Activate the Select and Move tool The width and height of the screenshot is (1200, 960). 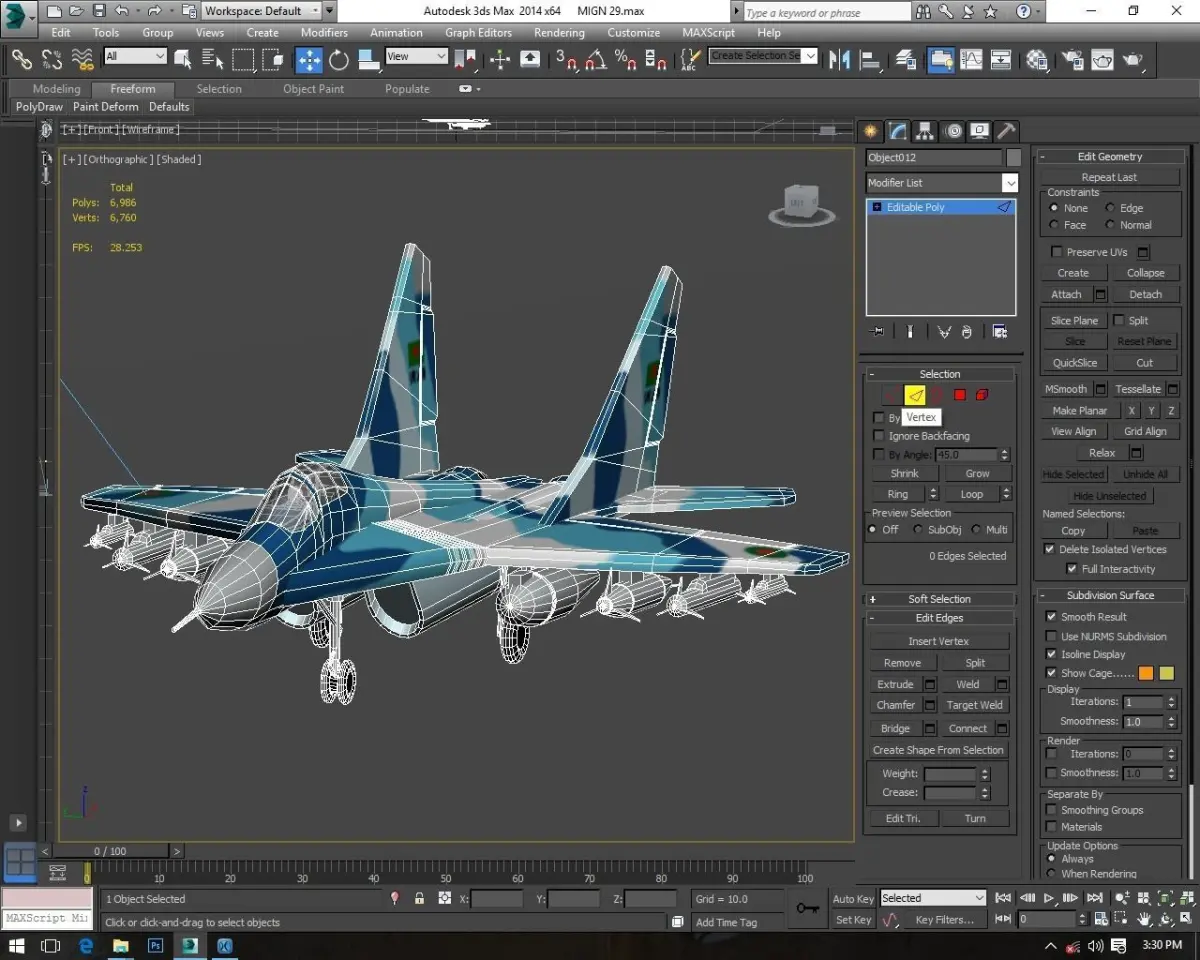(x=308, y=59)
